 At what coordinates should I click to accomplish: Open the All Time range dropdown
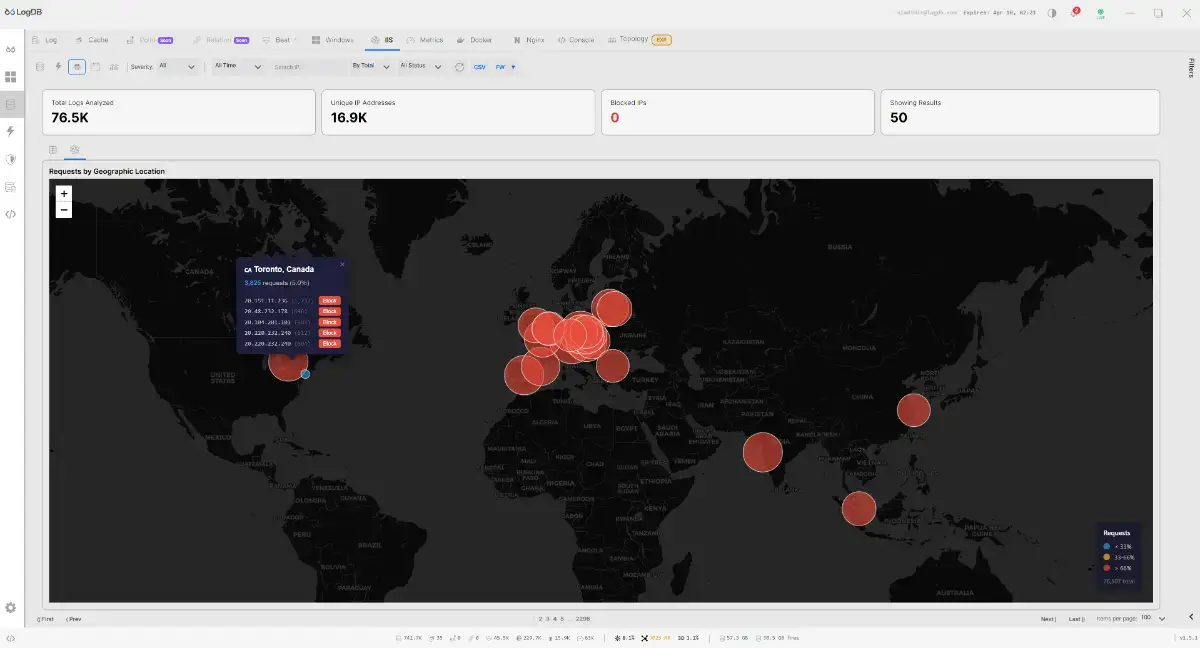pyautogui.click(x=238, y=67)
